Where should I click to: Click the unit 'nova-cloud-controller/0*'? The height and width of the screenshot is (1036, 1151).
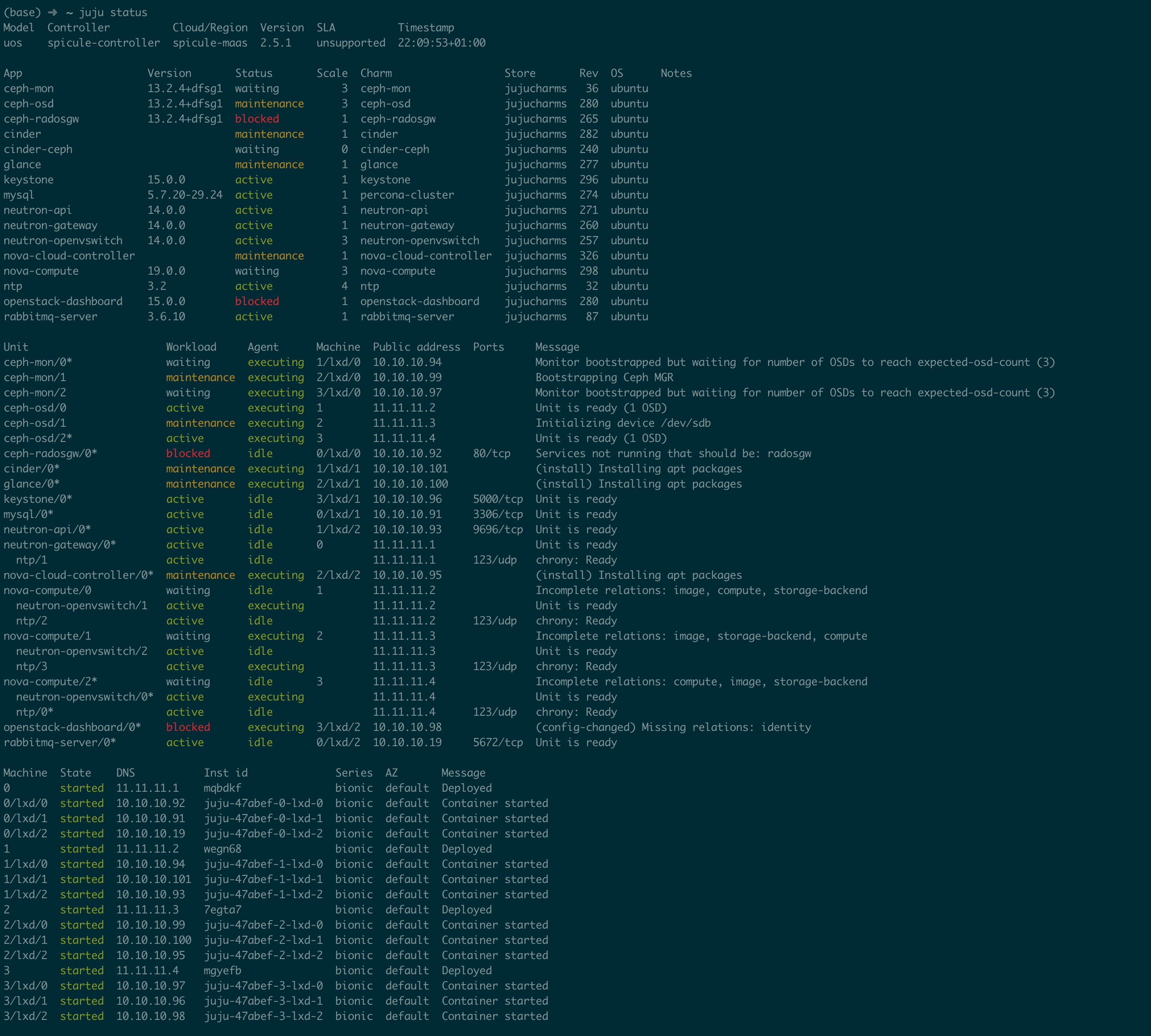(x=79, y=575)
